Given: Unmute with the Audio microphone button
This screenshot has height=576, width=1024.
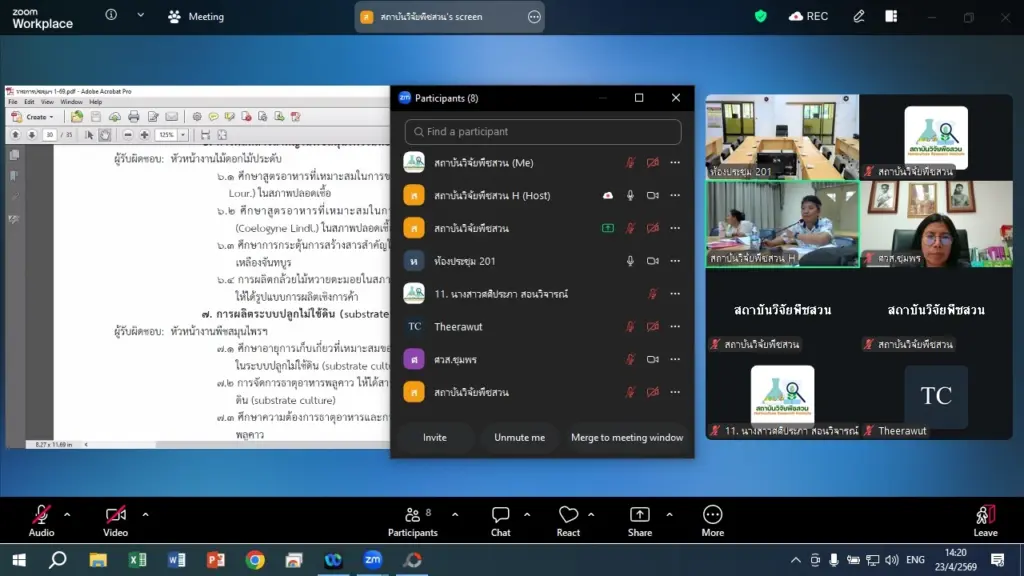Looking at the screenshot, I should coord(41,515).
